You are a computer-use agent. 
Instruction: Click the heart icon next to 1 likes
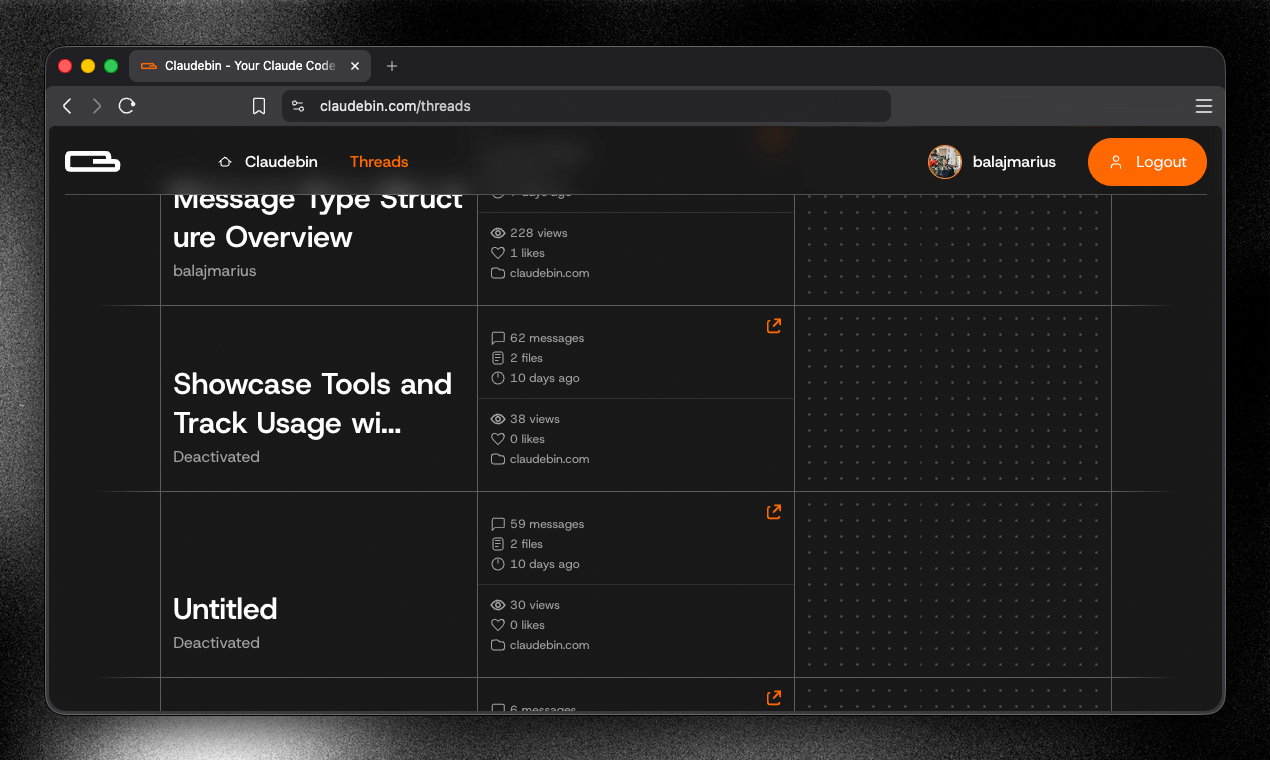498,252
